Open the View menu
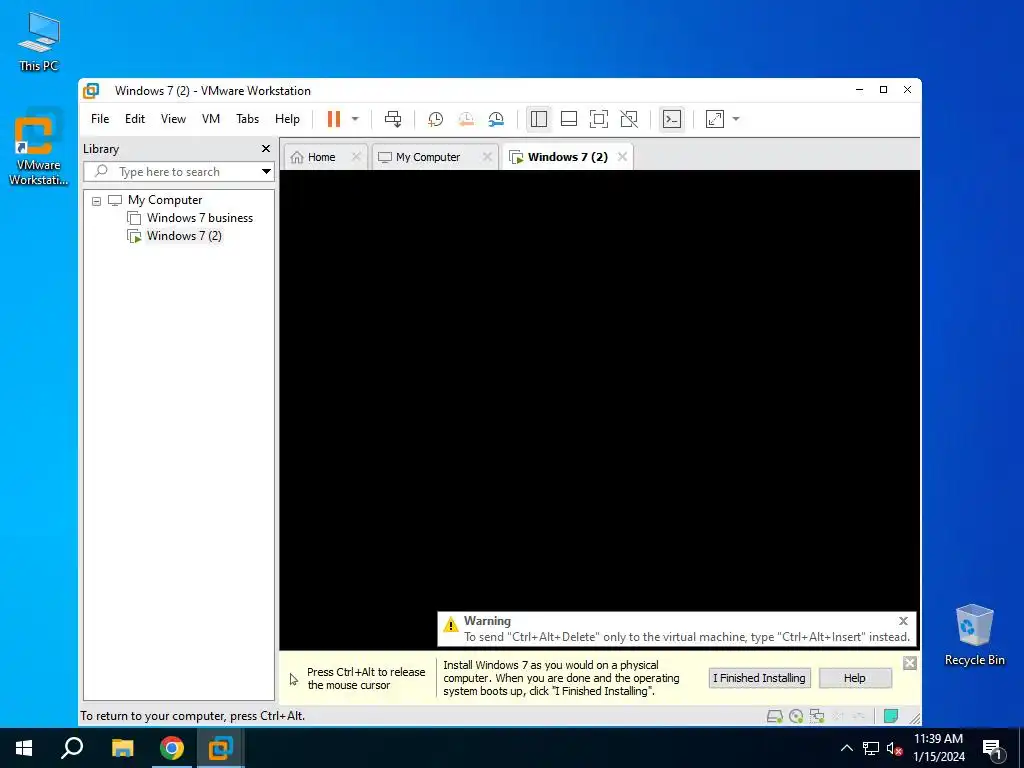Viewport: 1024px width, 768px height. (x=173, y=119)
